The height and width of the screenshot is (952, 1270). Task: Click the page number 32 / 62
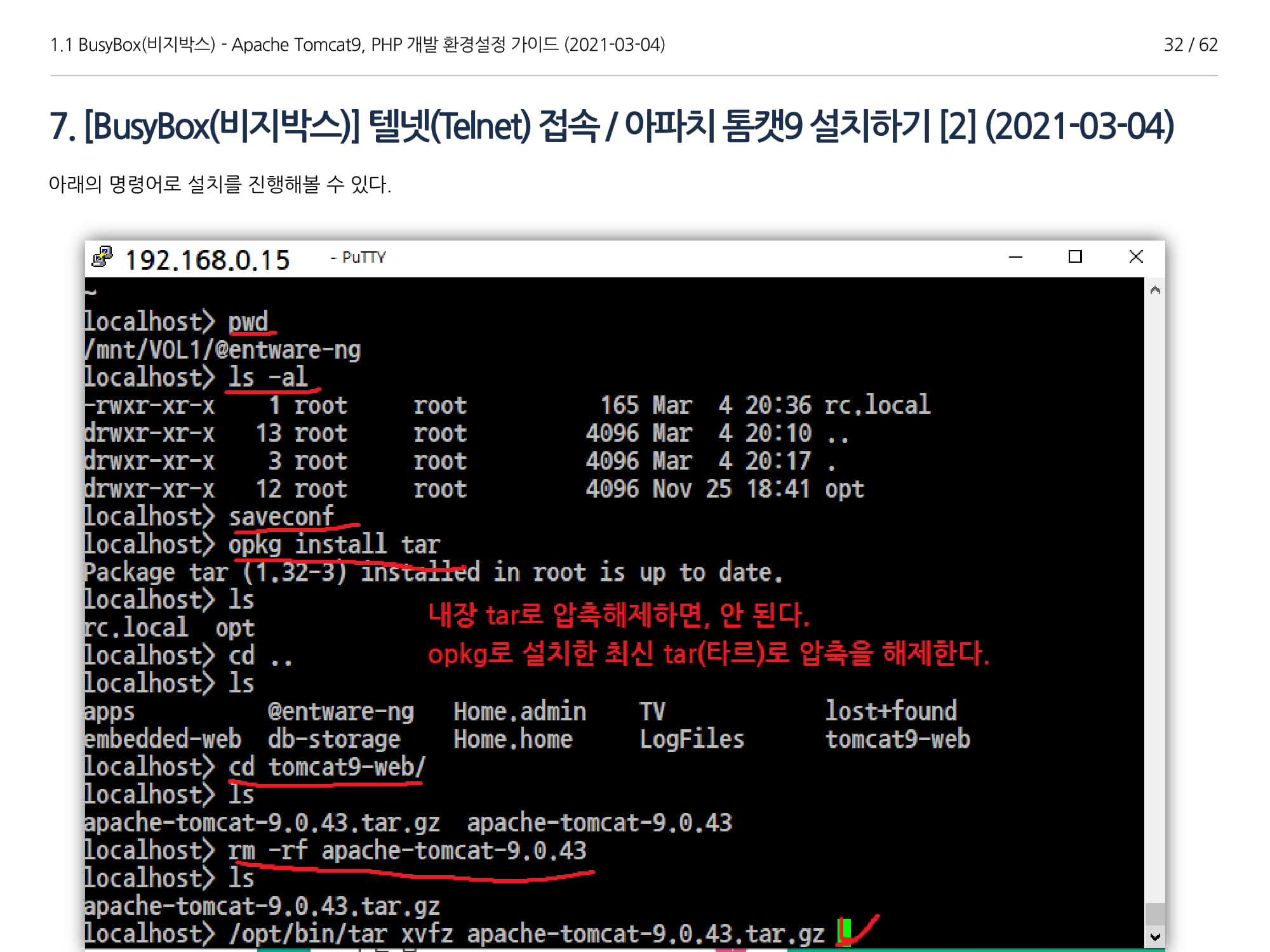1190,45
